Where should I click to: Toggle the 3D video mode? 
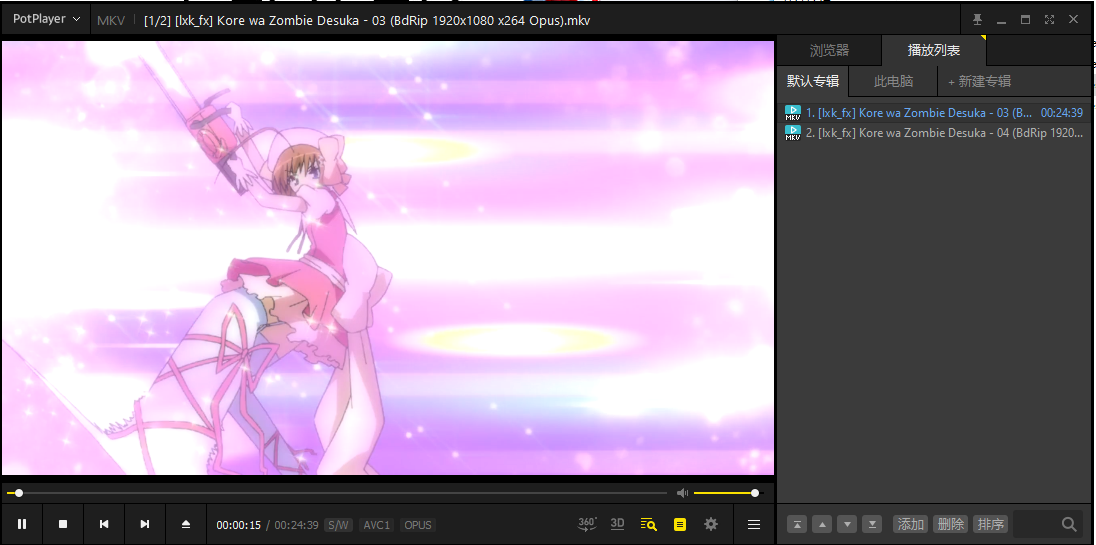click(617, 524)
